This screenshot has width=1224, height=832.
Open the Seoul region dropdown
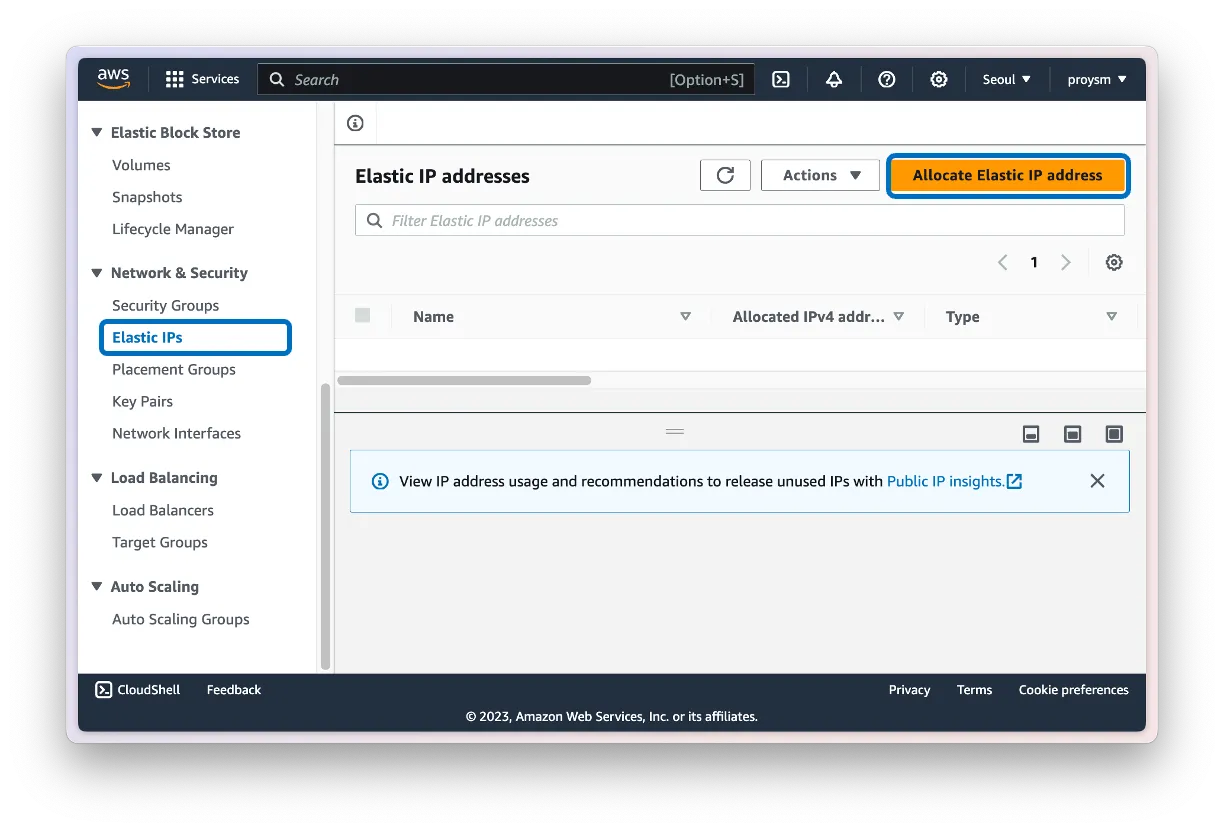[1006, 79]
